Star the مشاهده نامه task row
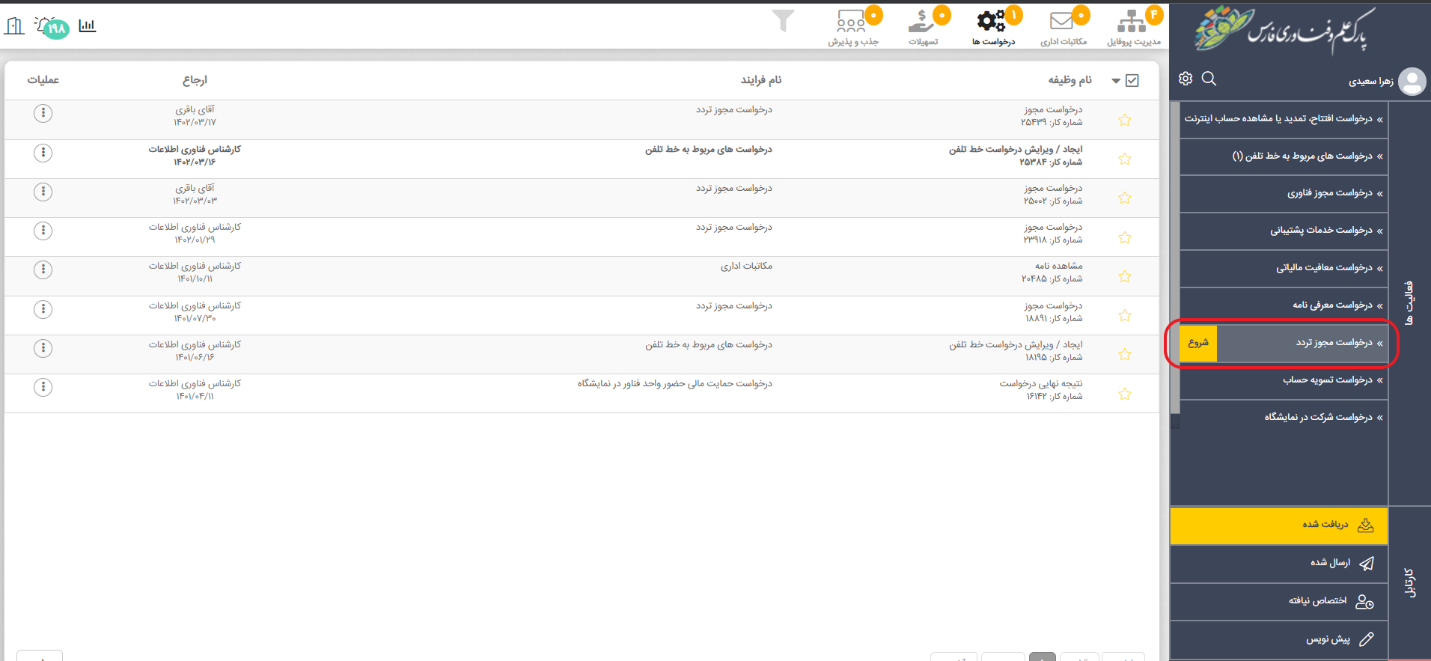Viewport: 1431px width, 661px height. pyautogui.click(x=1124, y=276)
